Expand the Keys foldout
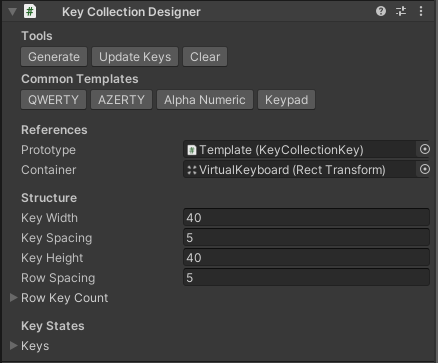438x363 pixels. coord(13,345)
